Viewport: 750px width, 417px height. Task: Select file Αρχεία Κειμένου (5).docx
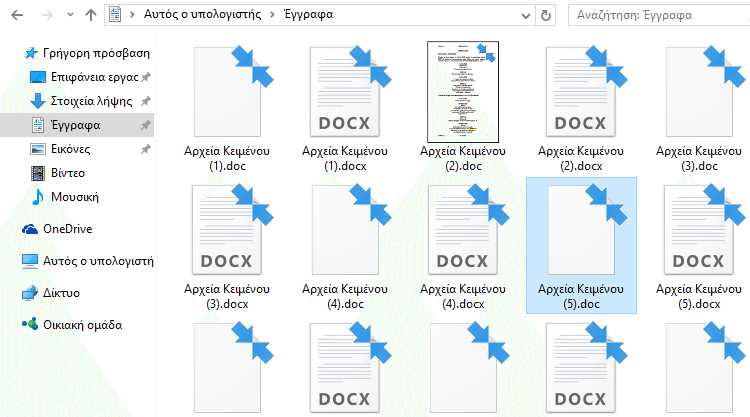pos(699,247)
